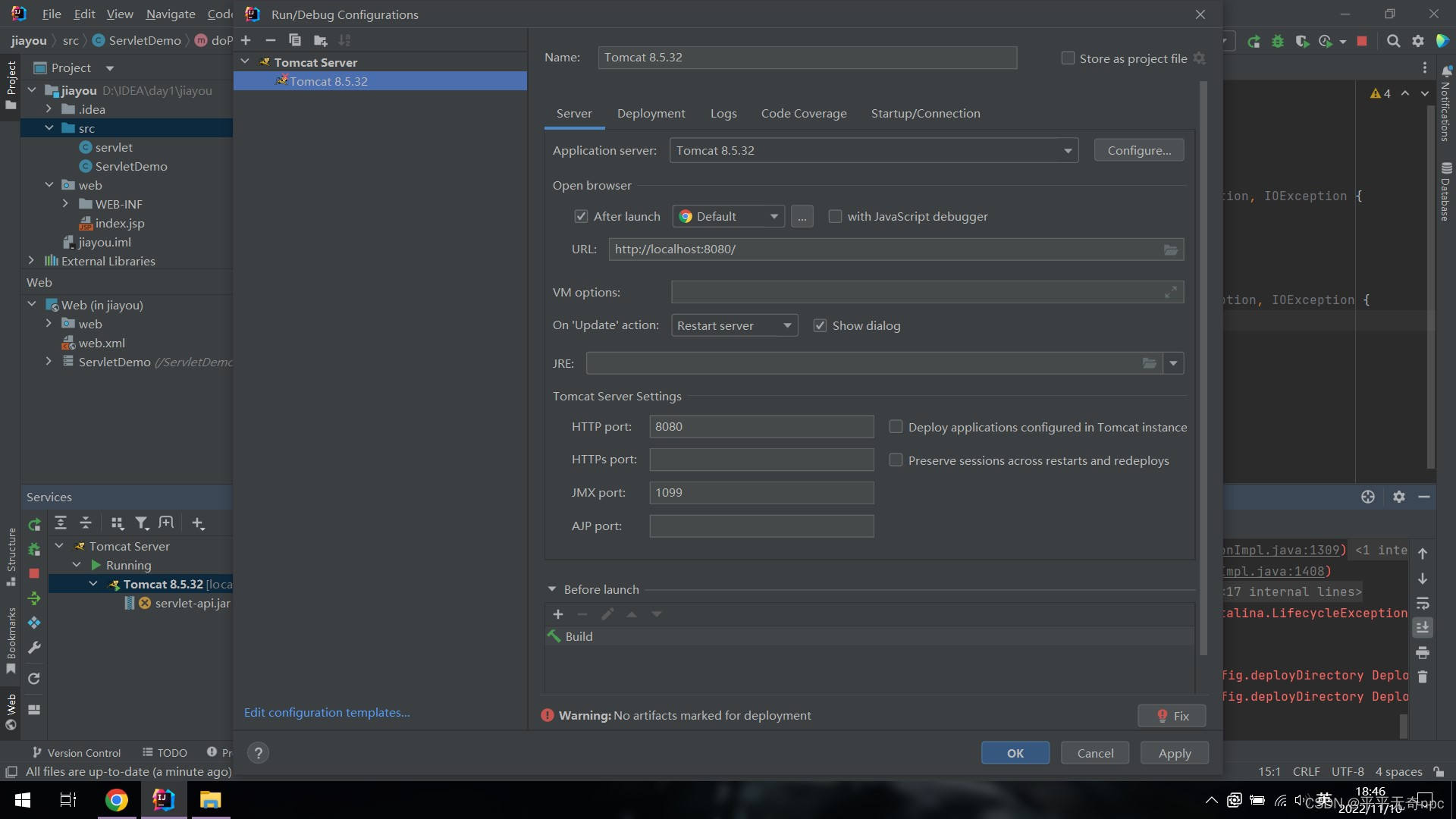Screen dimensions: 1456x819
Task: Expand the VM options field
Action: coord(1171,292)
